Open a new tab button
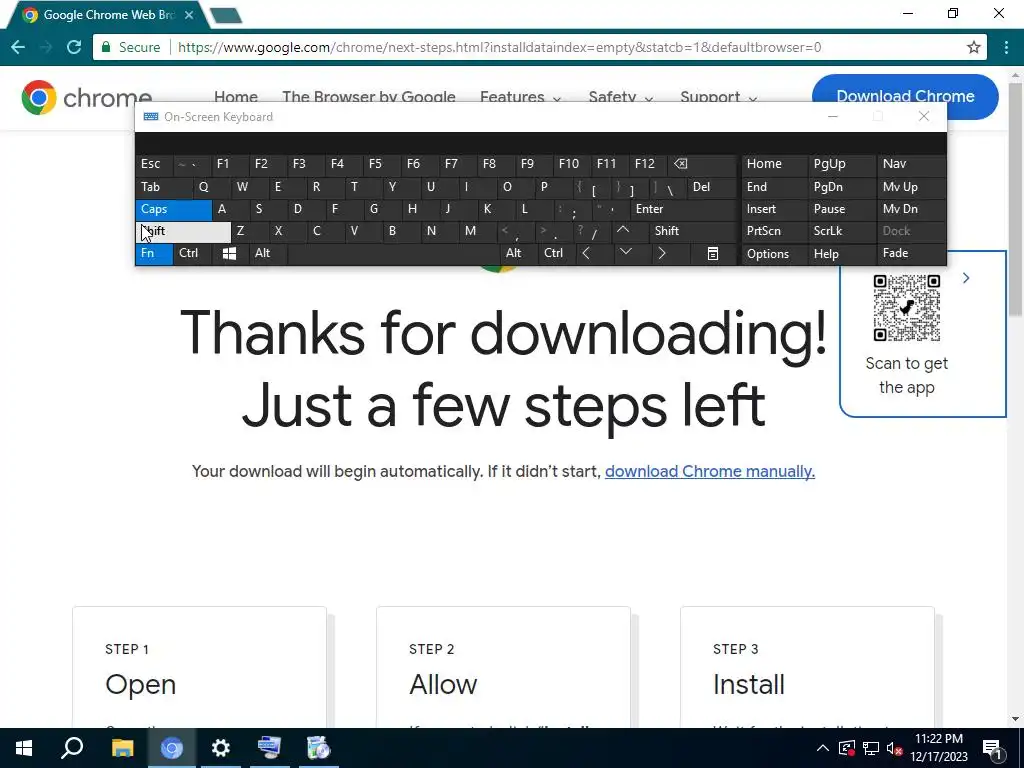This screenshot has width=1024, height=768. click(x=226, y=16)
